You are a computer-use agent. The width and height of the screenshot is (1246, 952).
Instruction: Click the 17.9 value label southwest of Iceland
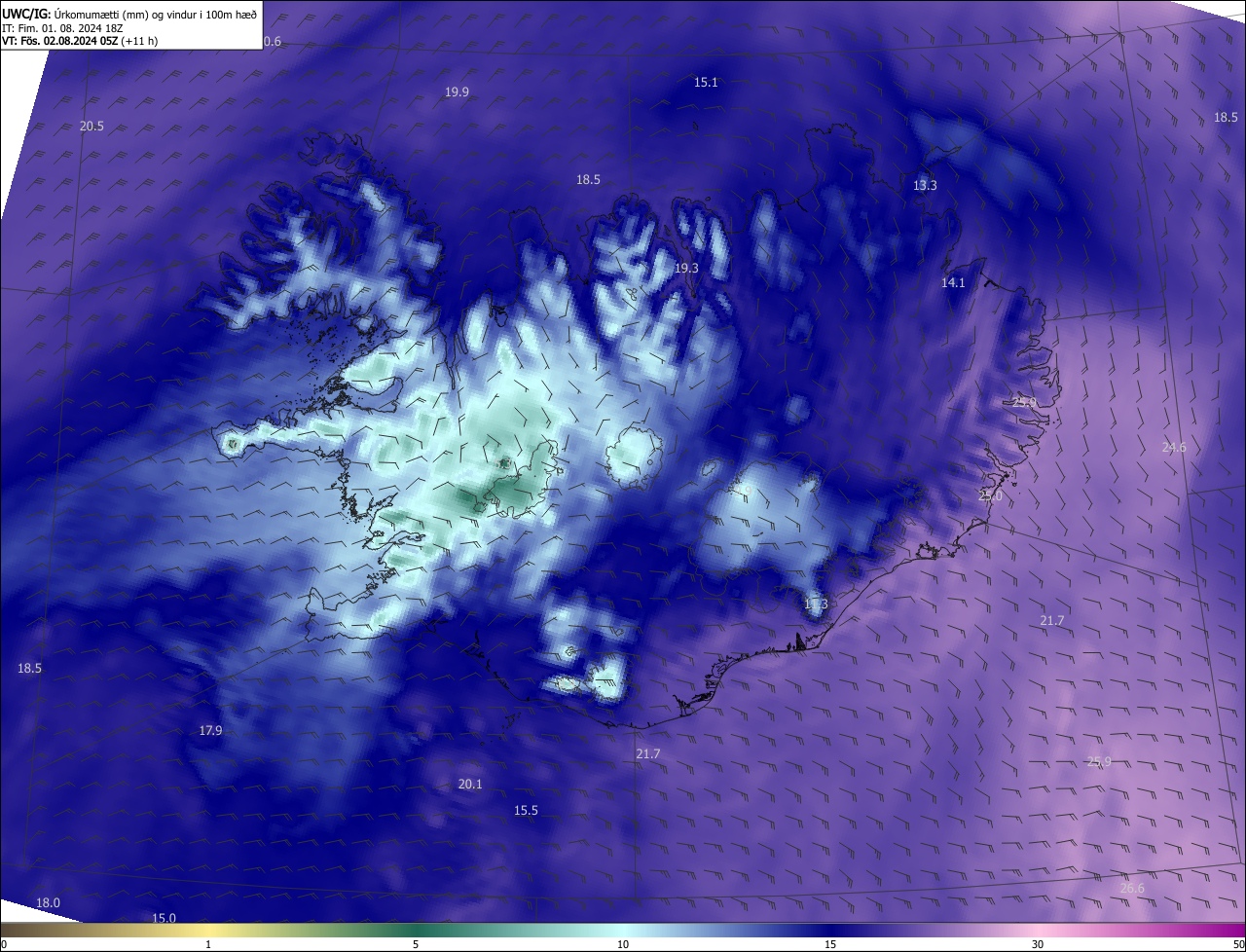click(210, 730)
